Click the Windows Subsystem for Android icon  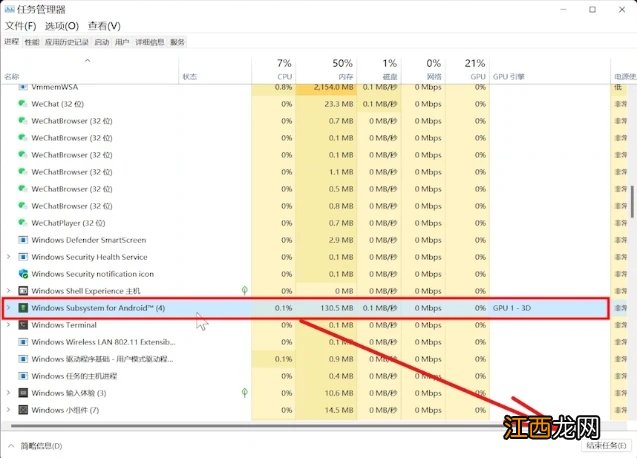pos(23,308)
